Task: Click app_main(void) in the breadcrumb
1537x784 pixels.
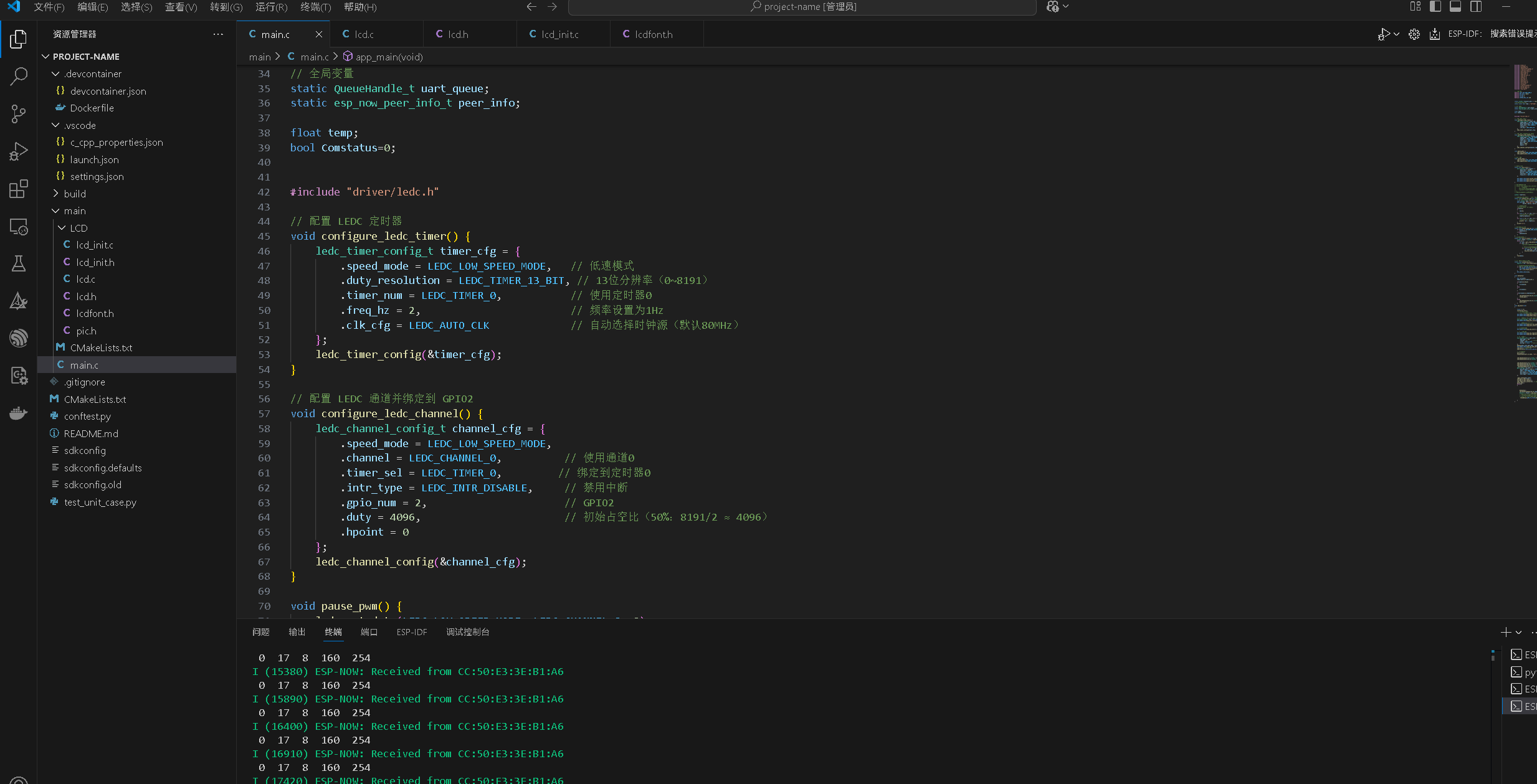Action: click(389, 57)
